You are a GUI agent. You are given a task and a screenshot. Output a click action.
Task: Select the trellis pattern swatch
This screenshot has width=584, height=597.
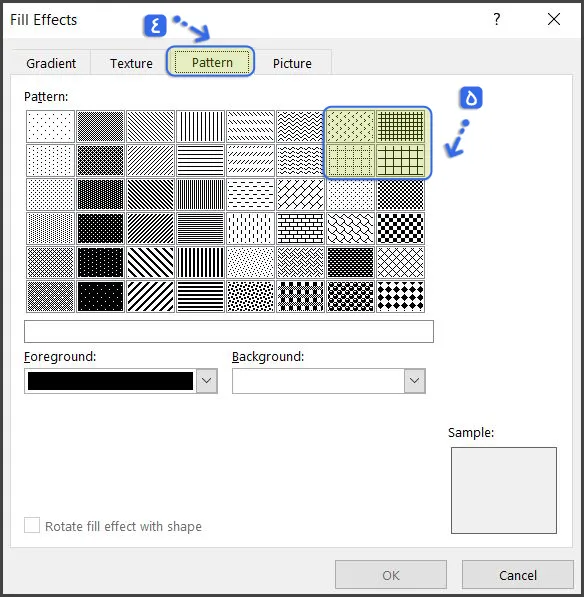[x=350, y=262]
